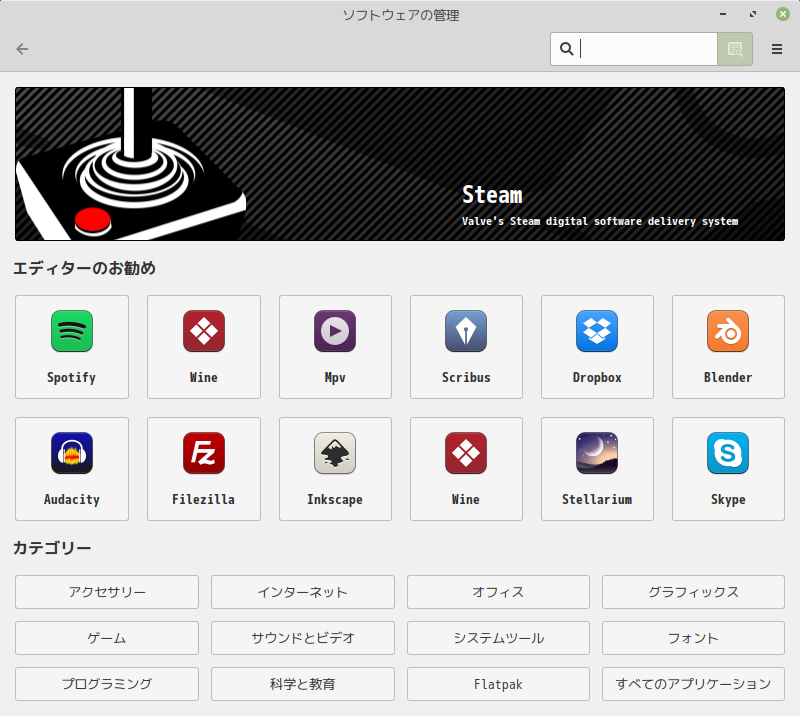Select the オフィス category

[x=498, y=592]
